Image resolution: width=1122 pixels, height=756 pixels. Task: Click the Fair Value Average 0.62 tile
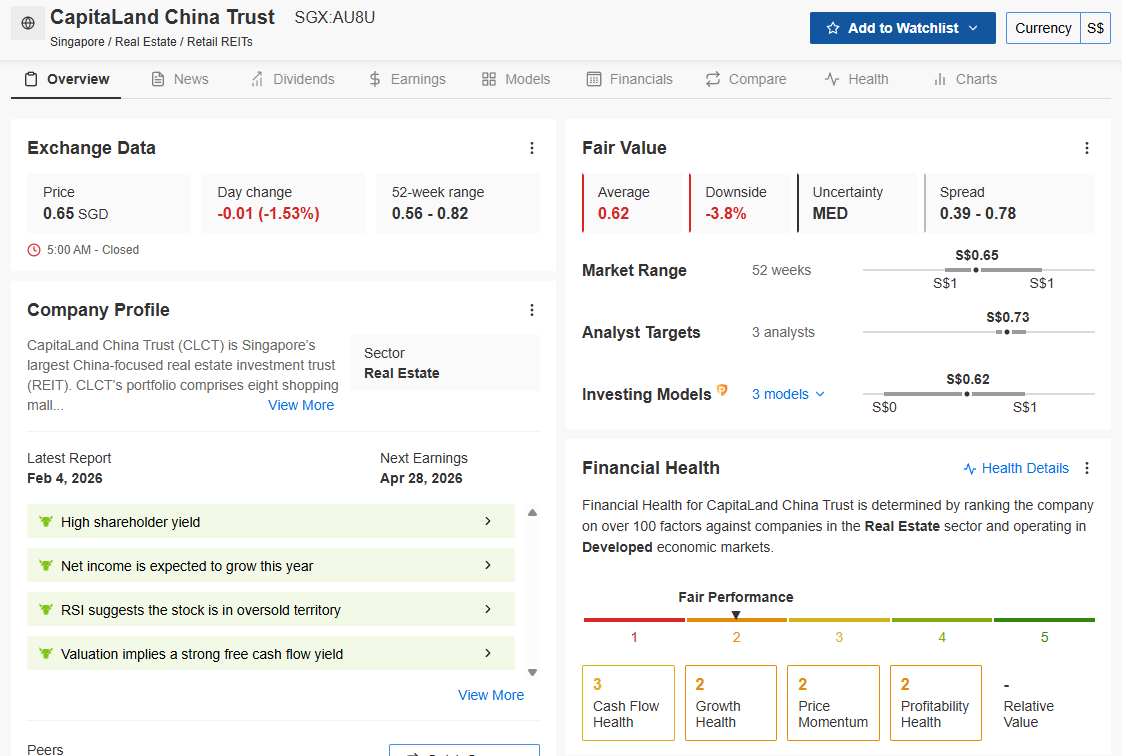click(x=633, y=203)
